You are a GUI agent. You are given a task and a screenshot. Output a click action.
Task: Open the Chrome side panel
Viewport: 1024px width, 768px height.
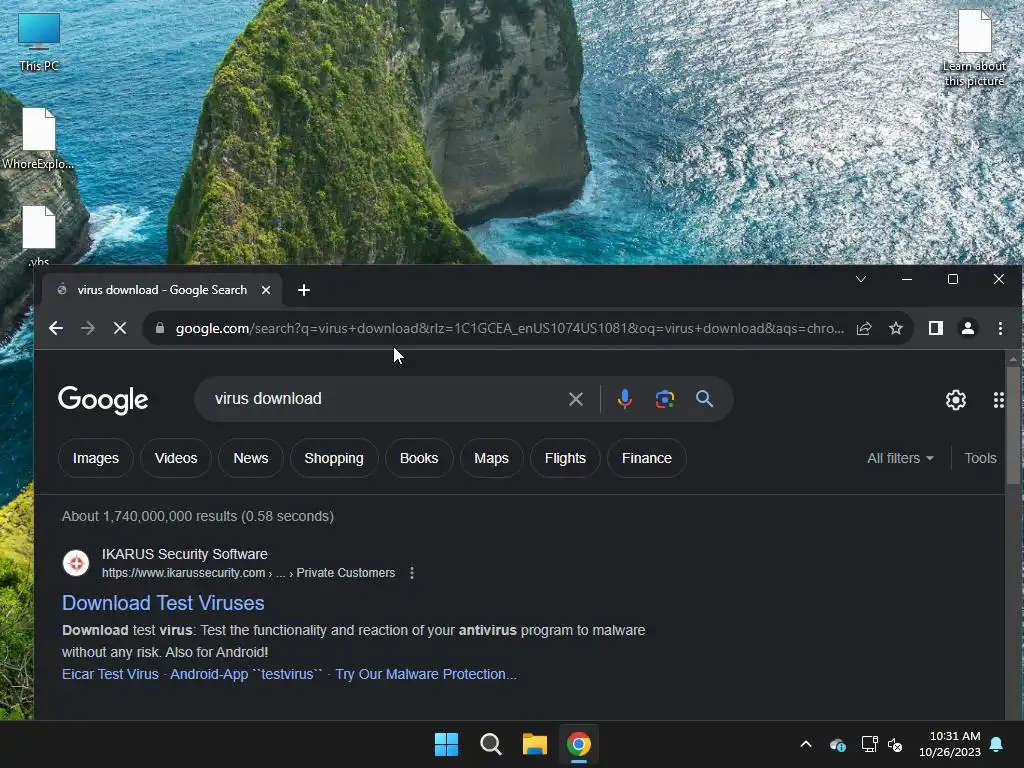pyautogui.click(x=936, y=328)
